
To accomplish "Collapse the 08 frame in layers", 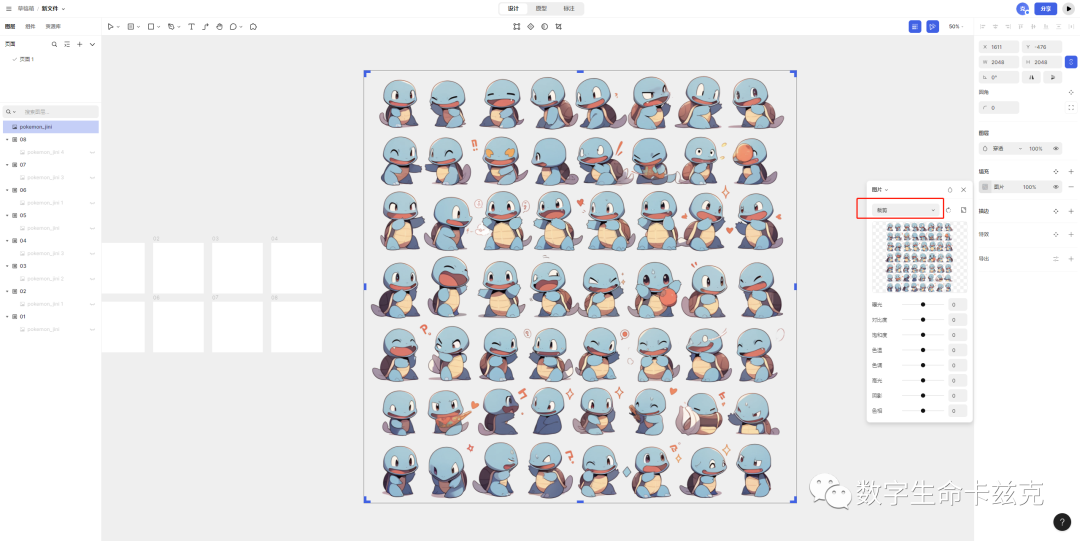I will (x=7, y=139).
